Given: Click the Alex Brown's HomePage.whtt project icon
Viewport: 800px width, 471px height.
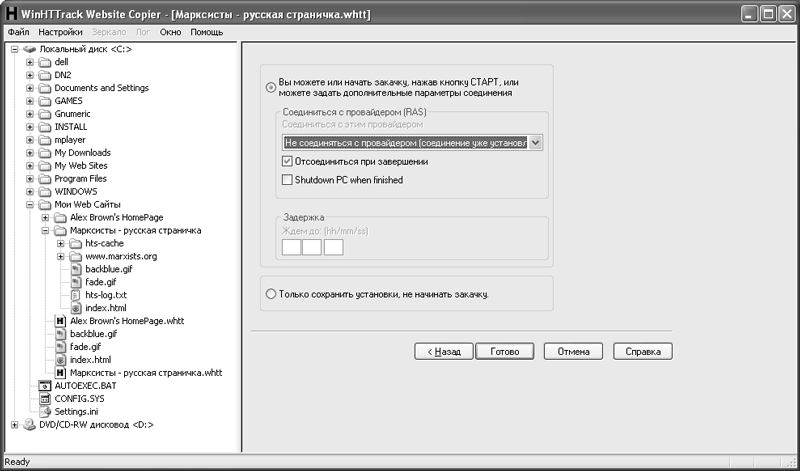Looking at the screenshot, I should tap(61, 321).
